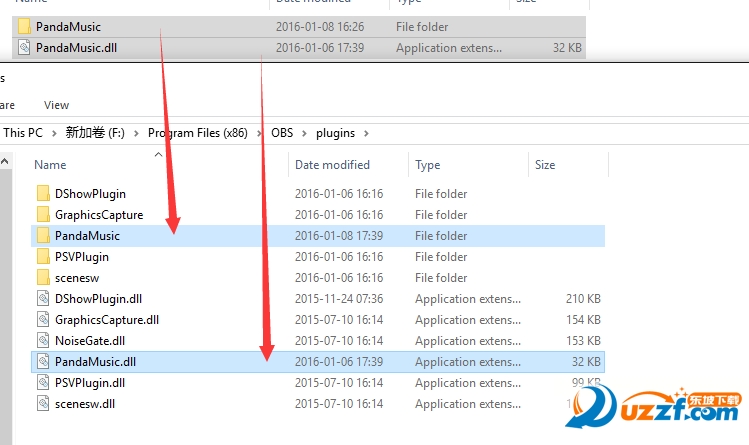Image resolution: width=749 pixels, height=445 pixels.
Task: Select the GraphicsCapture folder name
Action: coord(99,215)
